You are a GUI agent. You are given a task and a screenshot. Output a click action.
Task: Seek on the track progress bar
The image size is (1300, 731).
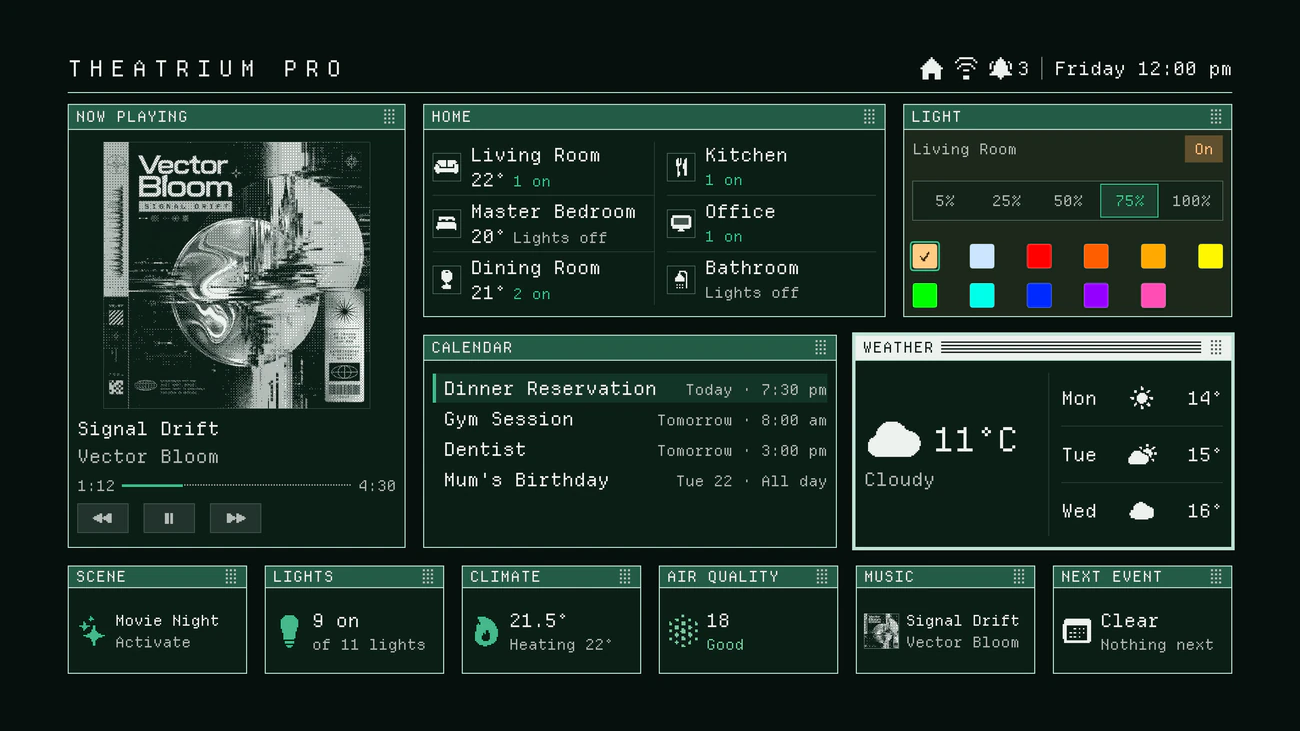[236, 485]
